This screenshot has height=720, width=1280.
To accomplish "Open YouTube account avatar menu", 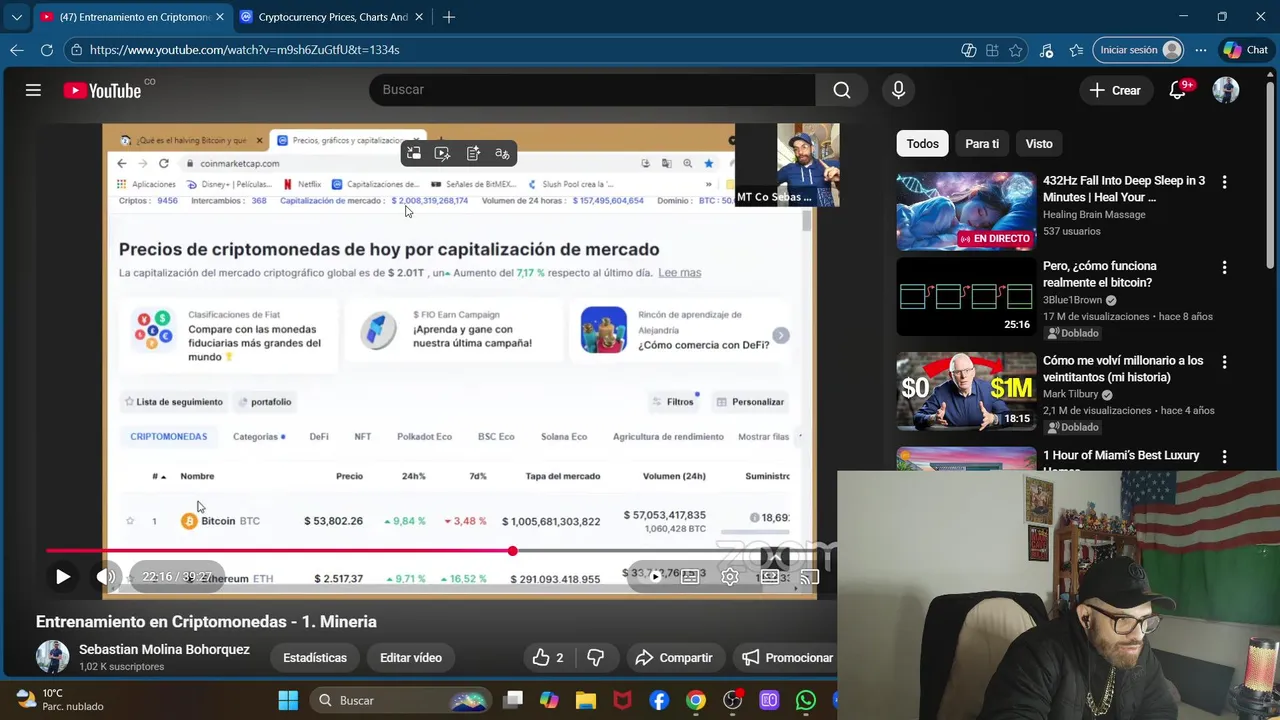I will [1226, 90].
